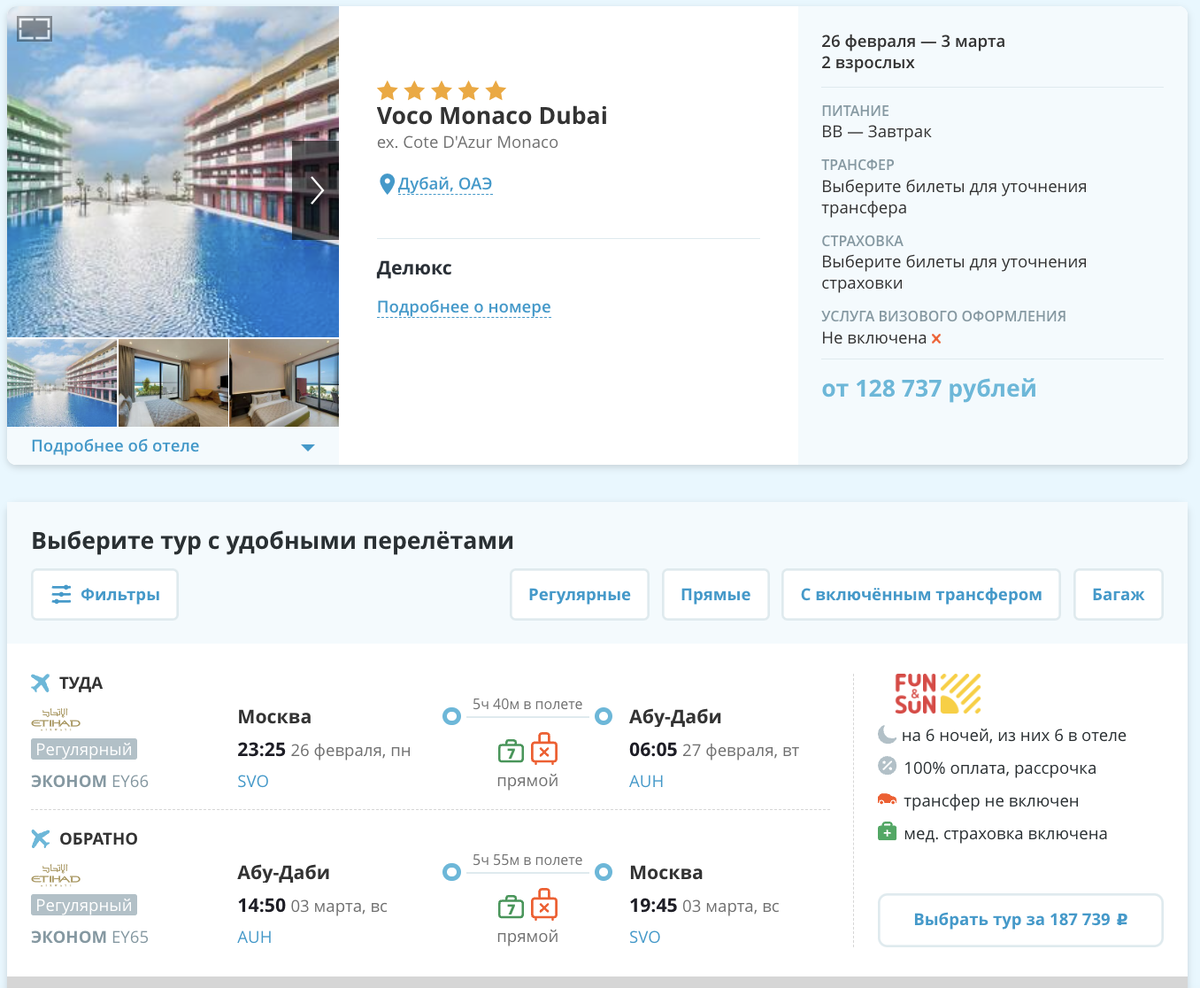The image size is (1200, 988).
Task: Enable С включённым трансфером filter
Action: [921, 595]
